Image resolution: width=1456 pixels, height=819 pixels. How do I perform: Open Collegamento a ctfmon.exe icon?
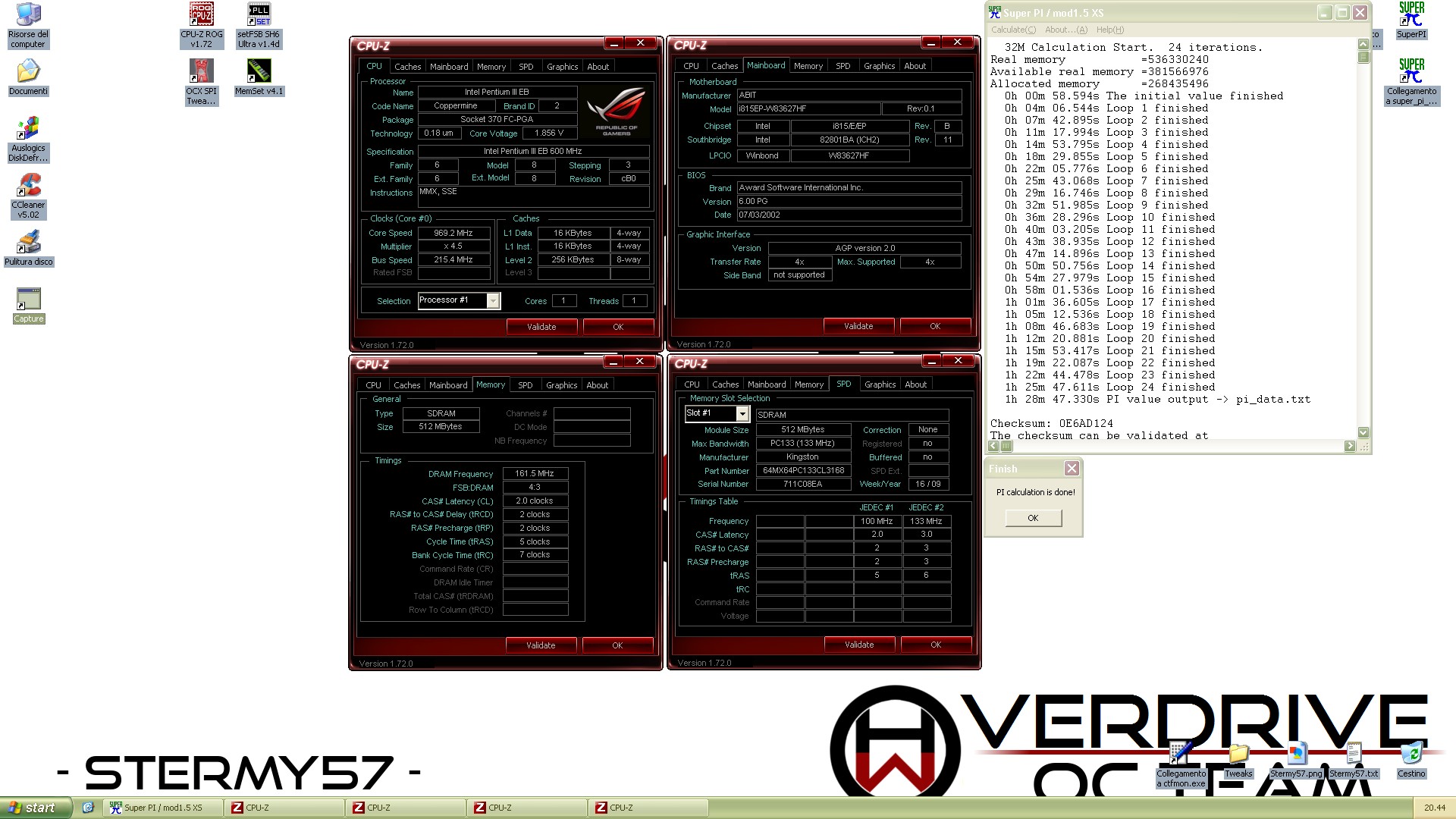point(1181,765)
